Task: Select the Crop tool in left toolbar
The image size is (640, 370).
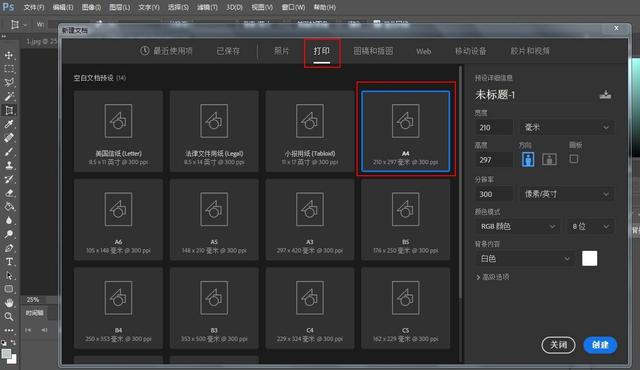Action: (x=9, y=110)
